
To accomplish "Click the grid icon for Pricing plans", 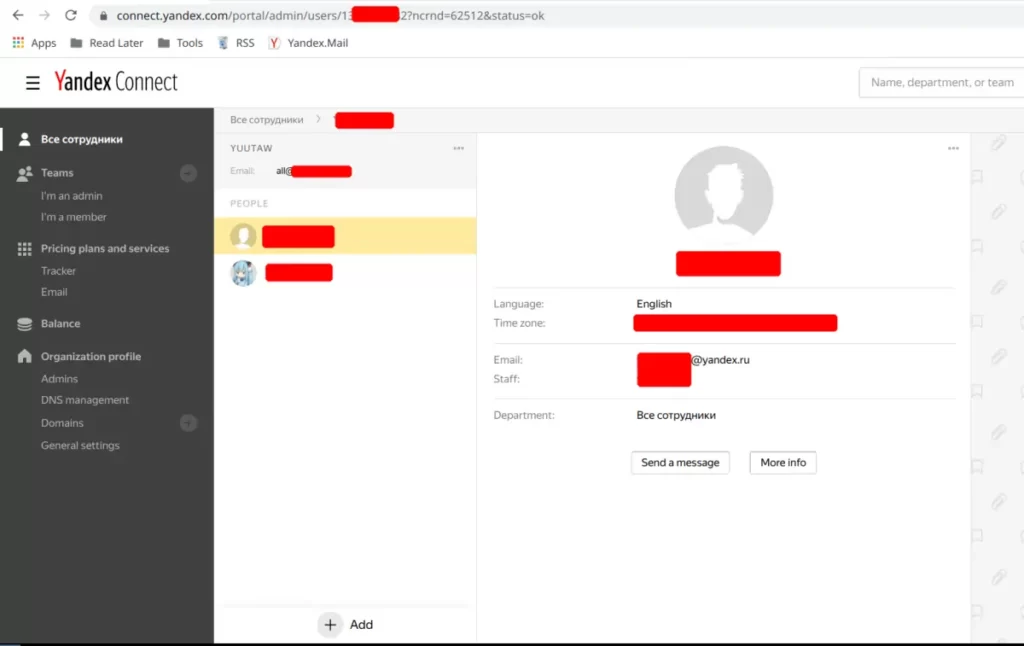I will click(25, 249).
